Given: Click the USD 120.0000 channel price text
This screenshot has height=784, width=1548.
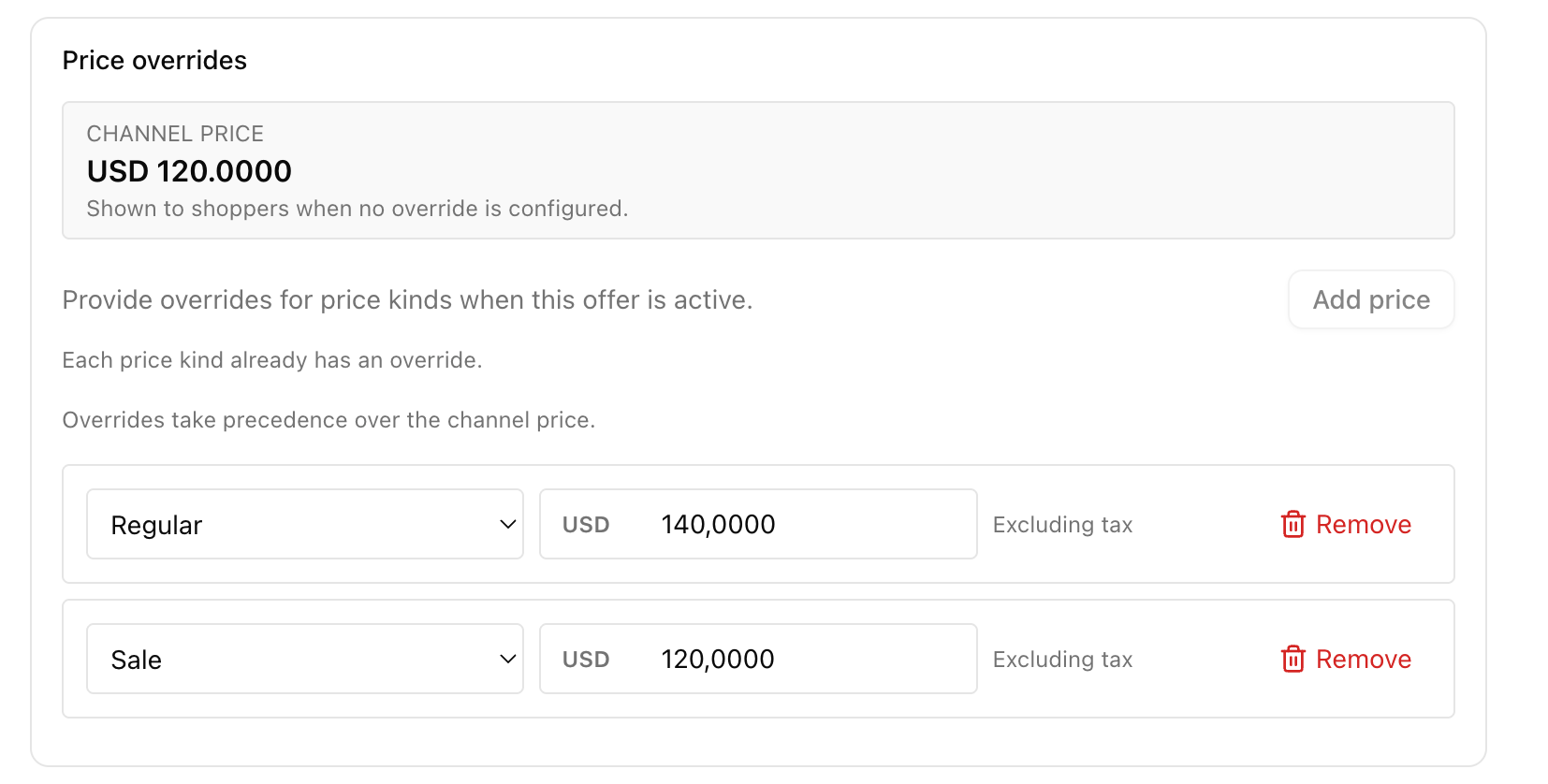Looking at the screenshot, I should click(189, 171).
